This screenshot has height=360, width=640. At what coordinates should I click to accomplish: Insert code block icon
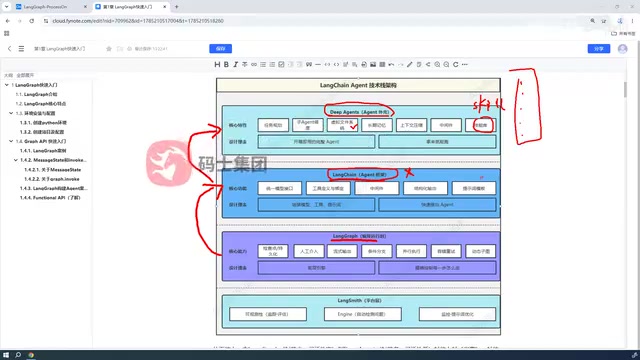click(336, 64)
